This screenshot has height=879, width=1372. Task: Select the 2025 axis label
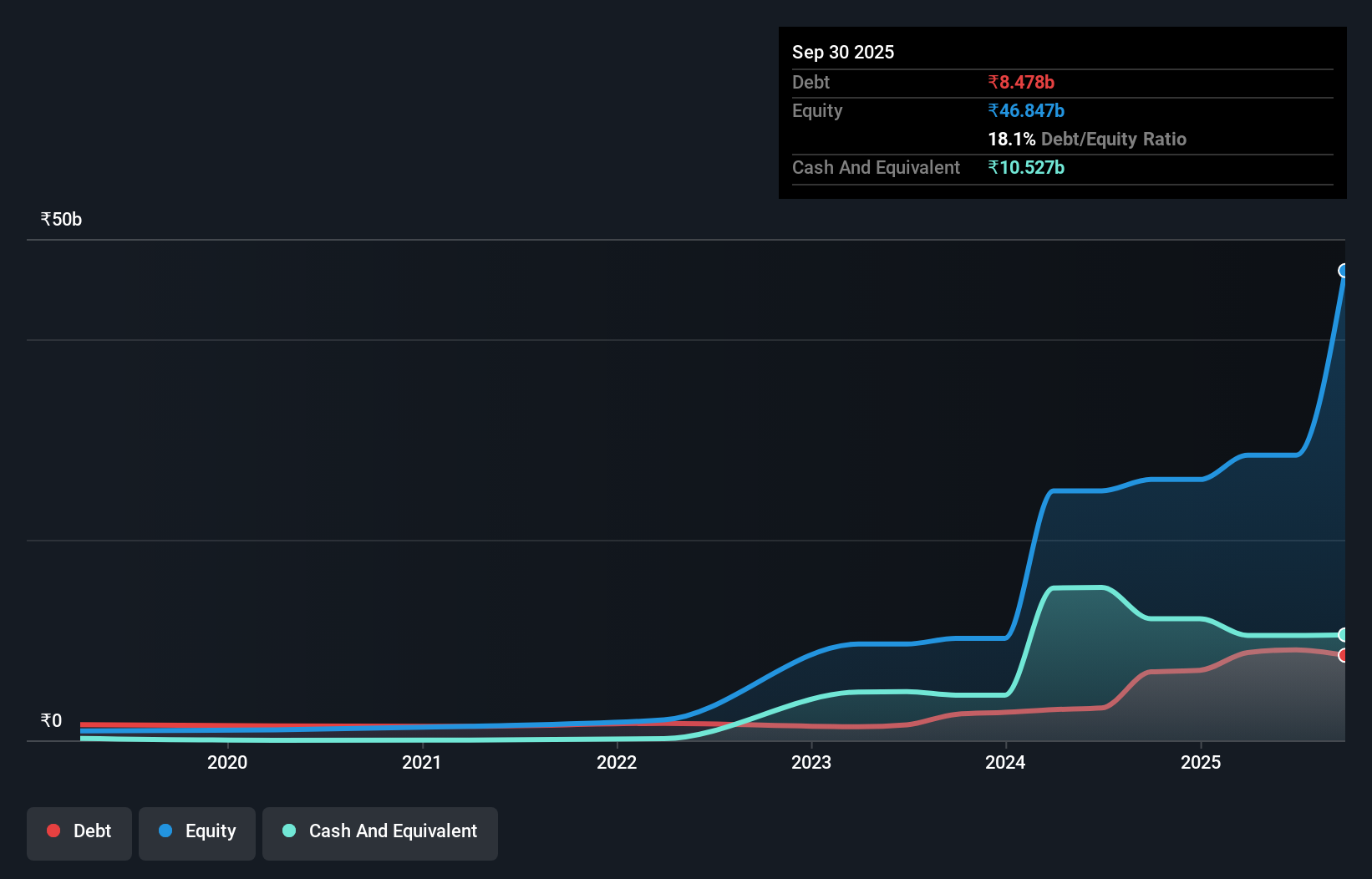click(x=1201, y=762)
